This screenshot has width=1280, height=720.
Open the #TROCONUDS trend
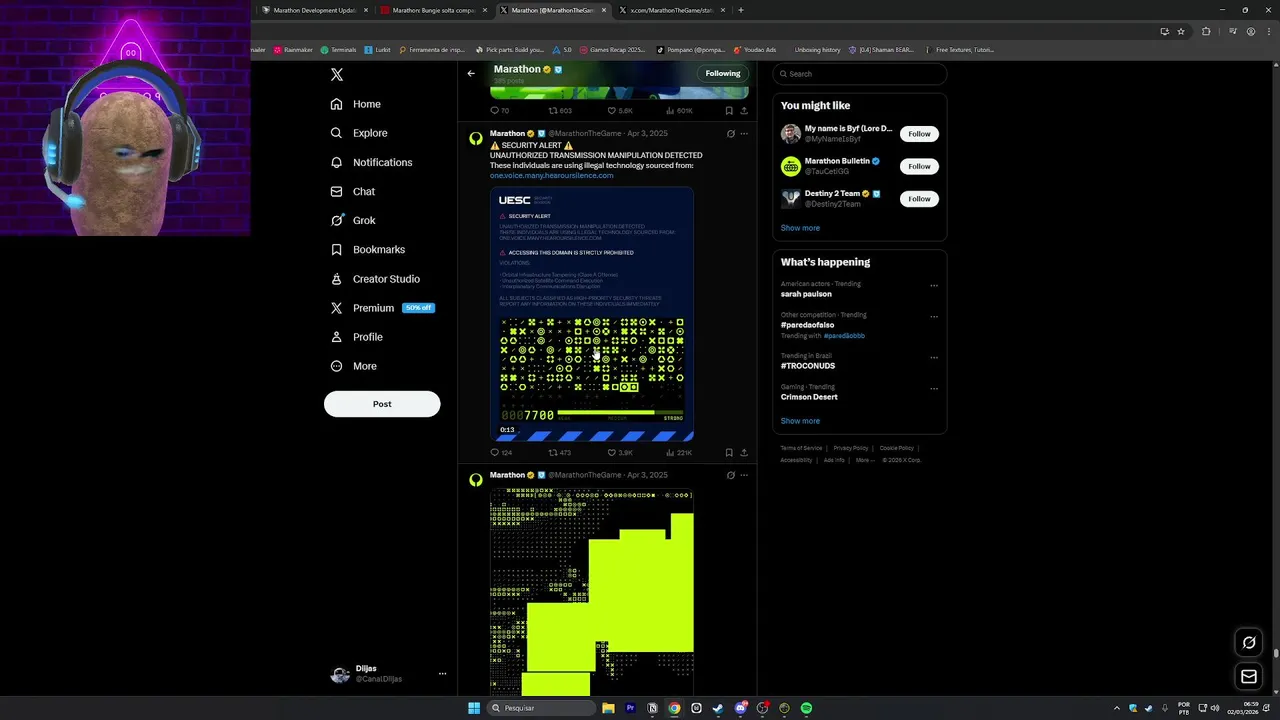pyautogui.click(x=808, y=366)
